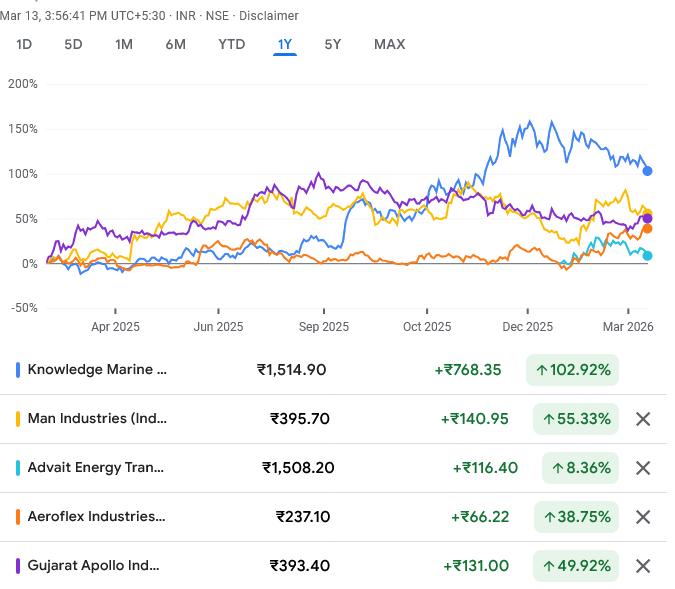675x589 pixels.
Task: Click the Jun 2025 axis label
Action: 218,327
